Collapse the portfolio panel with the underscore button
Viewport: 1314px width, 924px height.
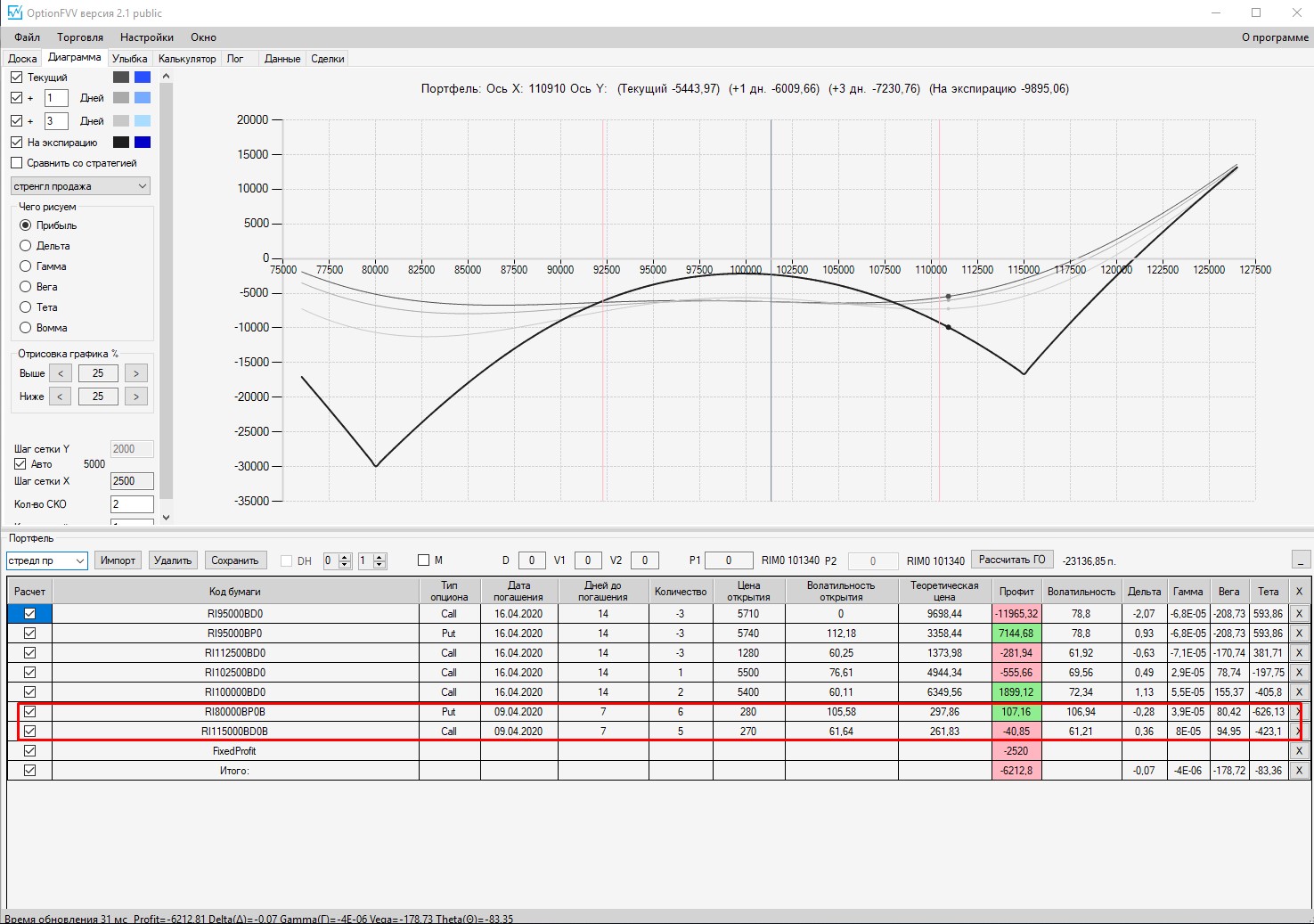[x=1301, y=560]
